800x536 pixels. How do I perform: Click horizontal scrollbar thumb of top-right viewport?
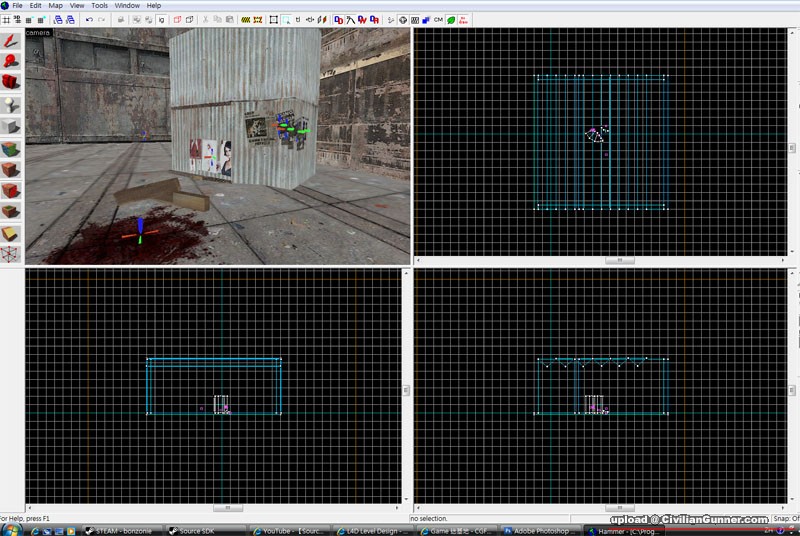pos(619,260)
